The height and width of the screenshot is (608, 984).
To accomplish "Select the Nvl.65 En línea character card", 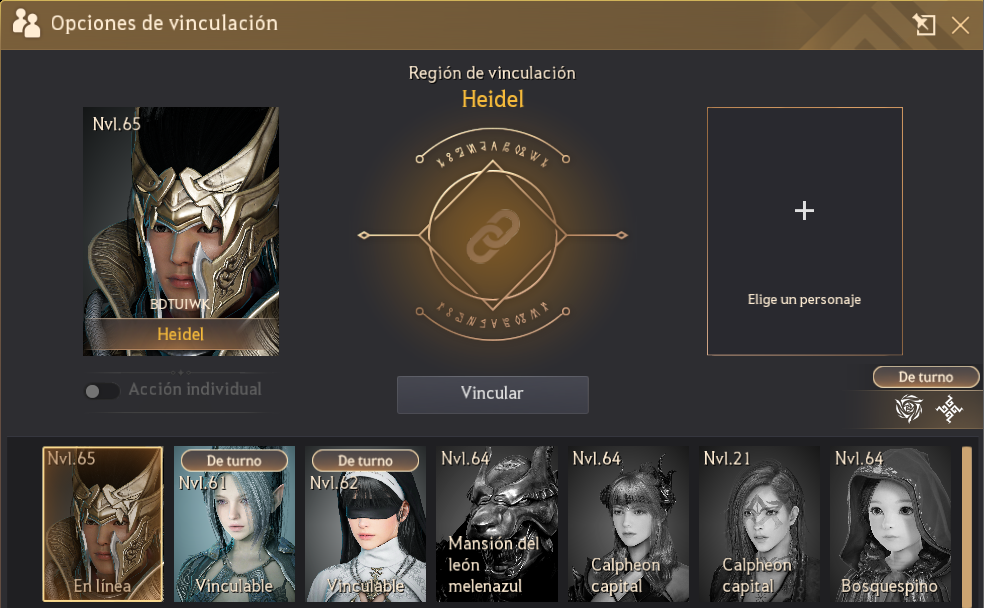I will [103, 524].
